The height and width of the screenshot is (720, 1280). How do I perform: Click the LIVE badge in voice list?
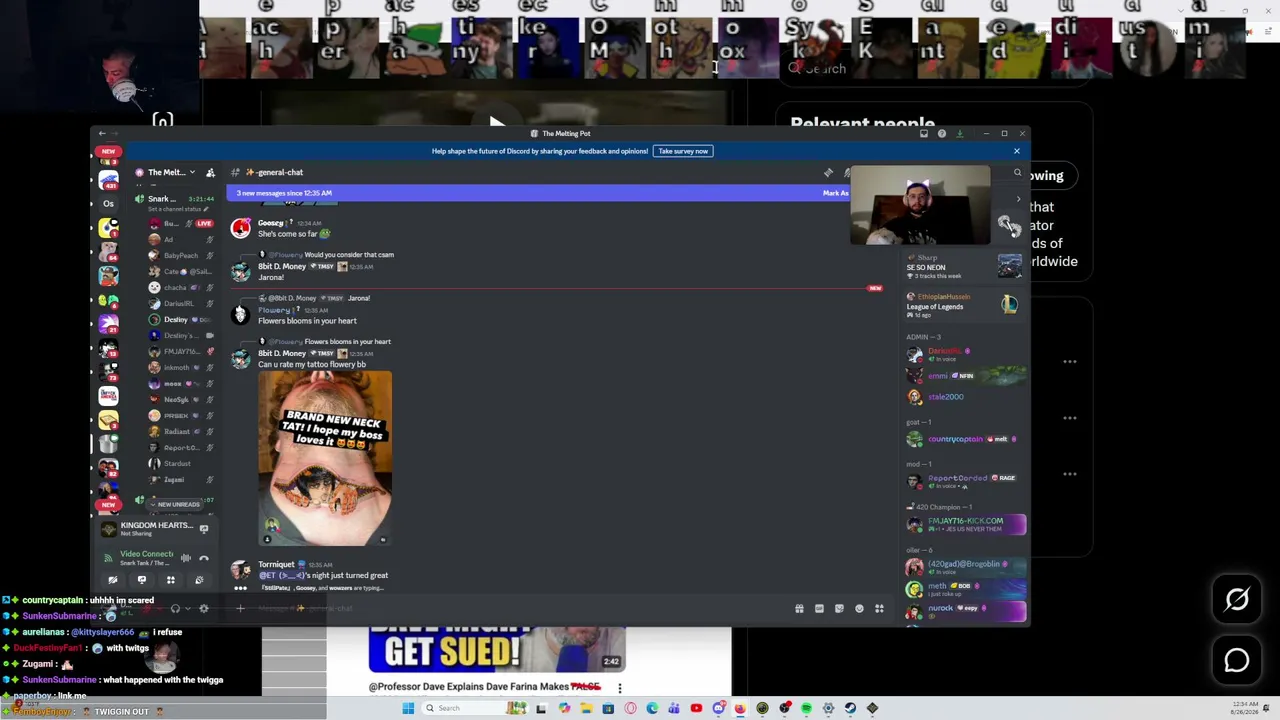(204, 223)
